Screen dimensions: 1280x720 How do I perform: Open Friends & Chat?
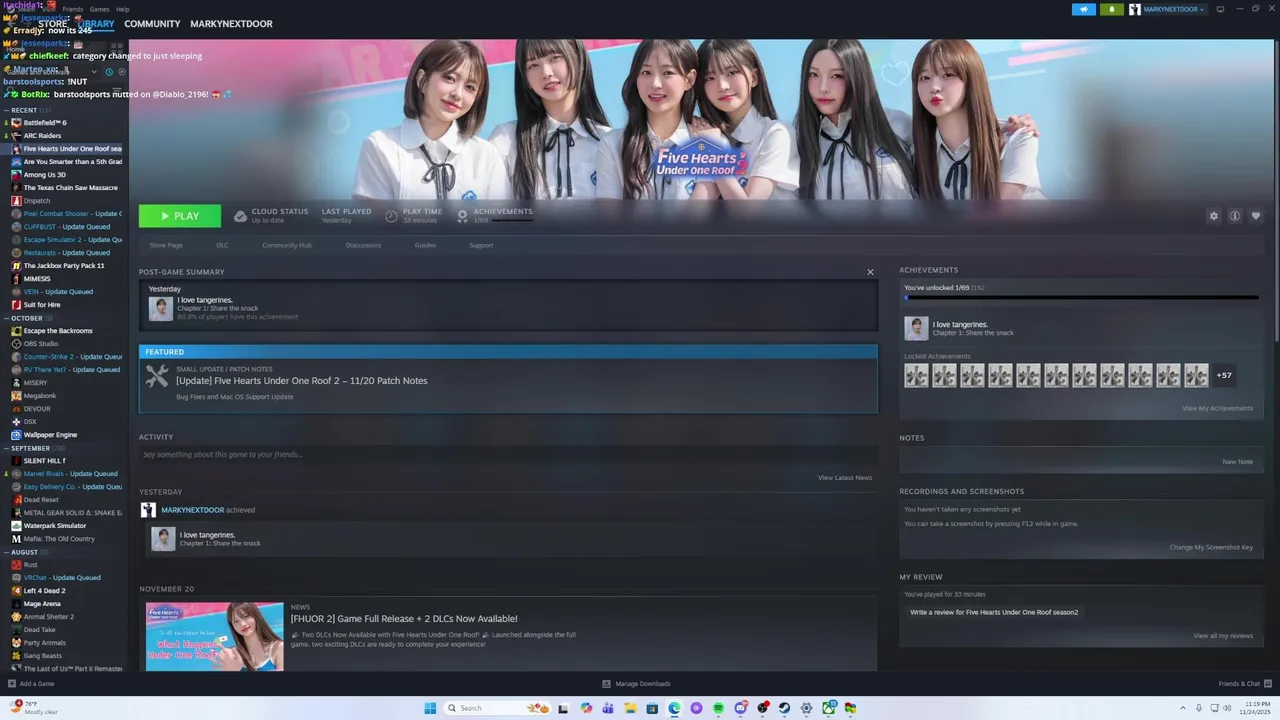tap(1244, 684)
